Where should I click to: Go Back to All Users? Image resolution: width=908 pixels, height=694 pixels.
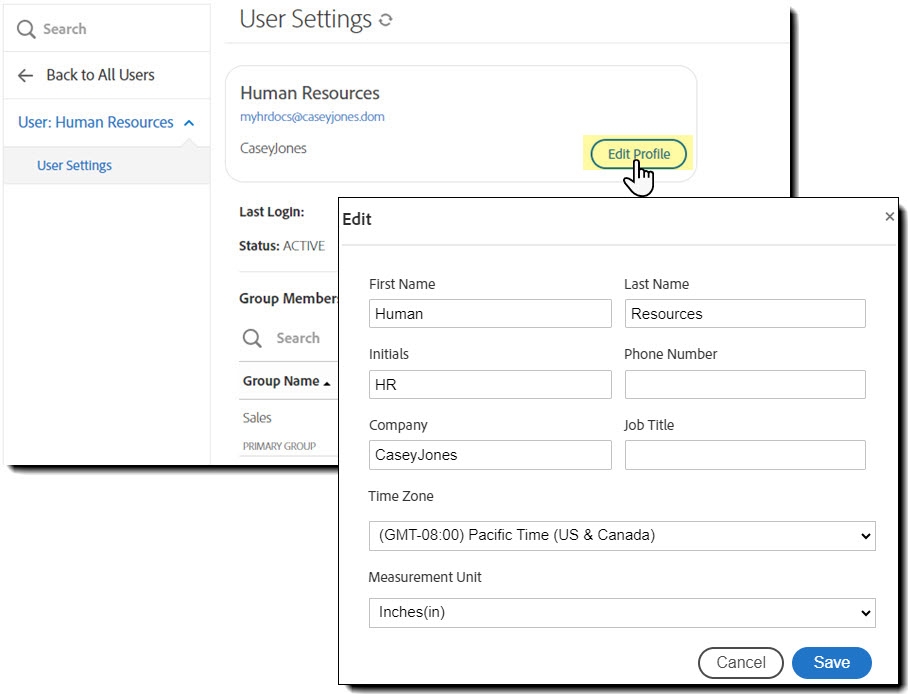click(100, 75)
